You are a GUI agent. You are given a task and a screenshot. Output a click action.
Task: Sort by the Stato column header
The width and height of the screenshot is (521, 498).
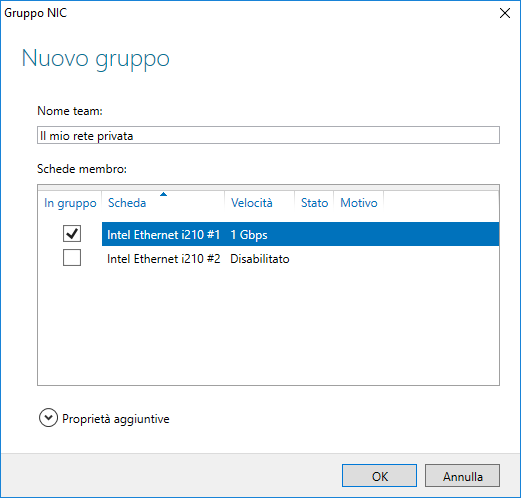(x=314, y=203)
